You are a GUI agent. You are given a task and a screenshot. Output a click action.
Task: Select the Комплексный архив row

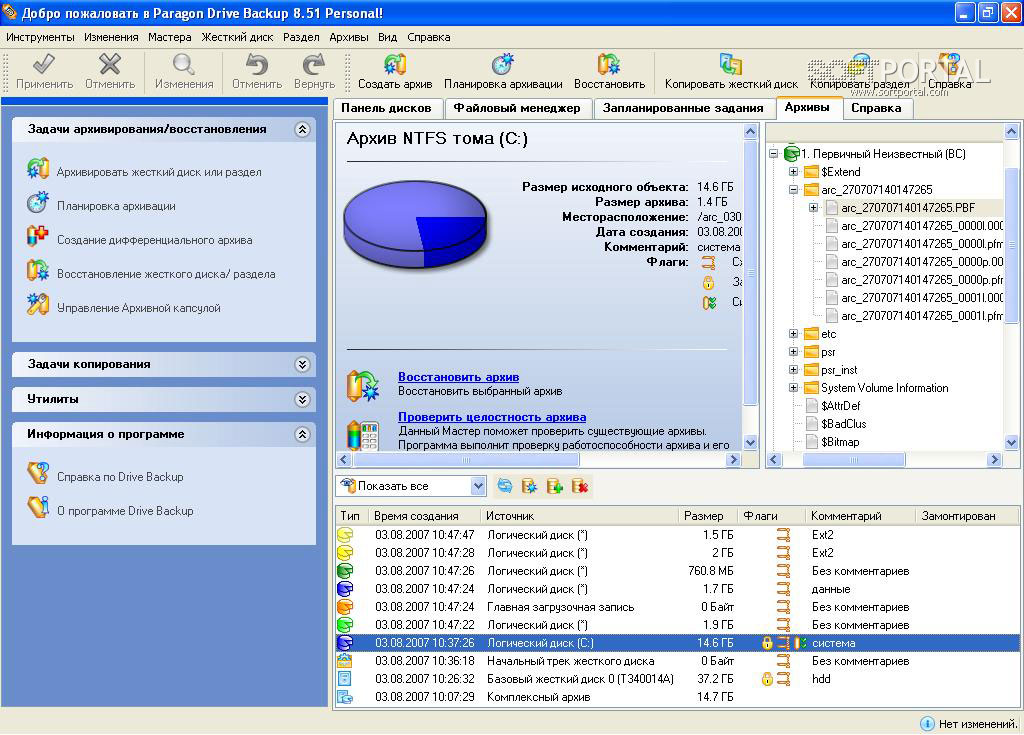[677, 697]
